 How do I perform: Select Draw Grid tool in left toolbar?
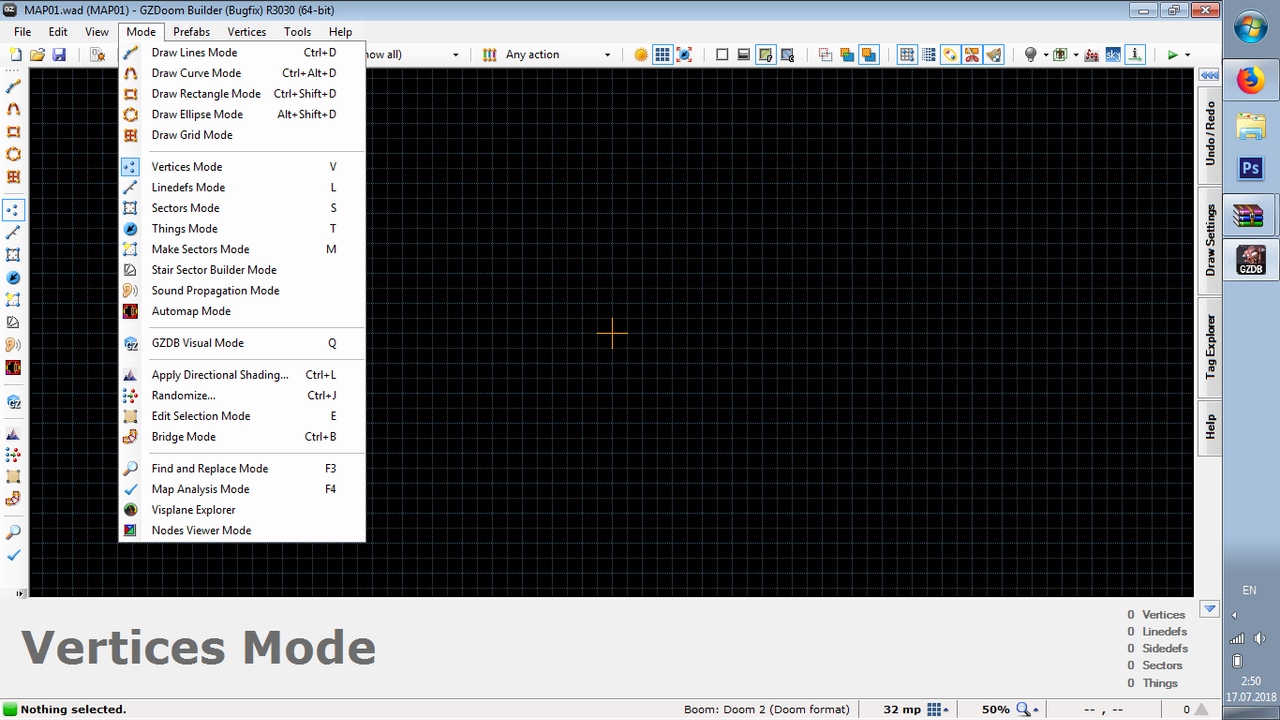click(14, 177)
